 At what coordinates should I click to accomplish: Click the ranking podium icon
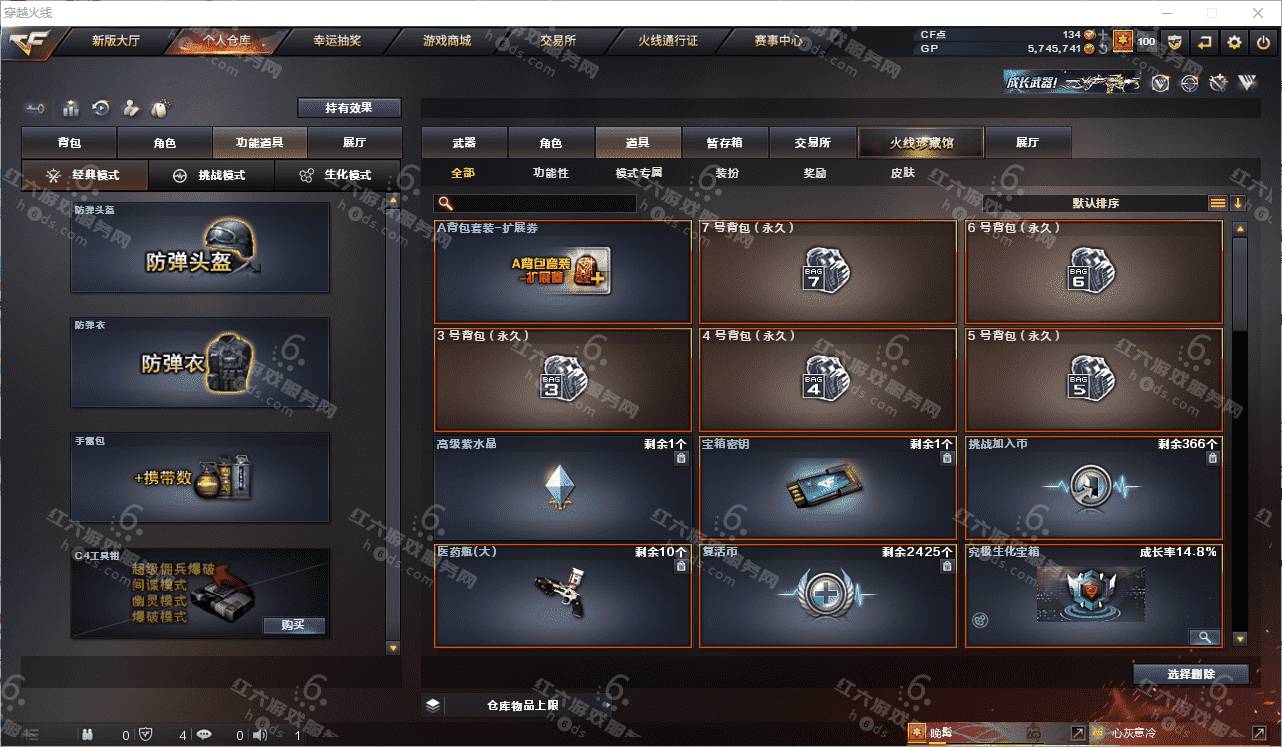coord(71,108)
